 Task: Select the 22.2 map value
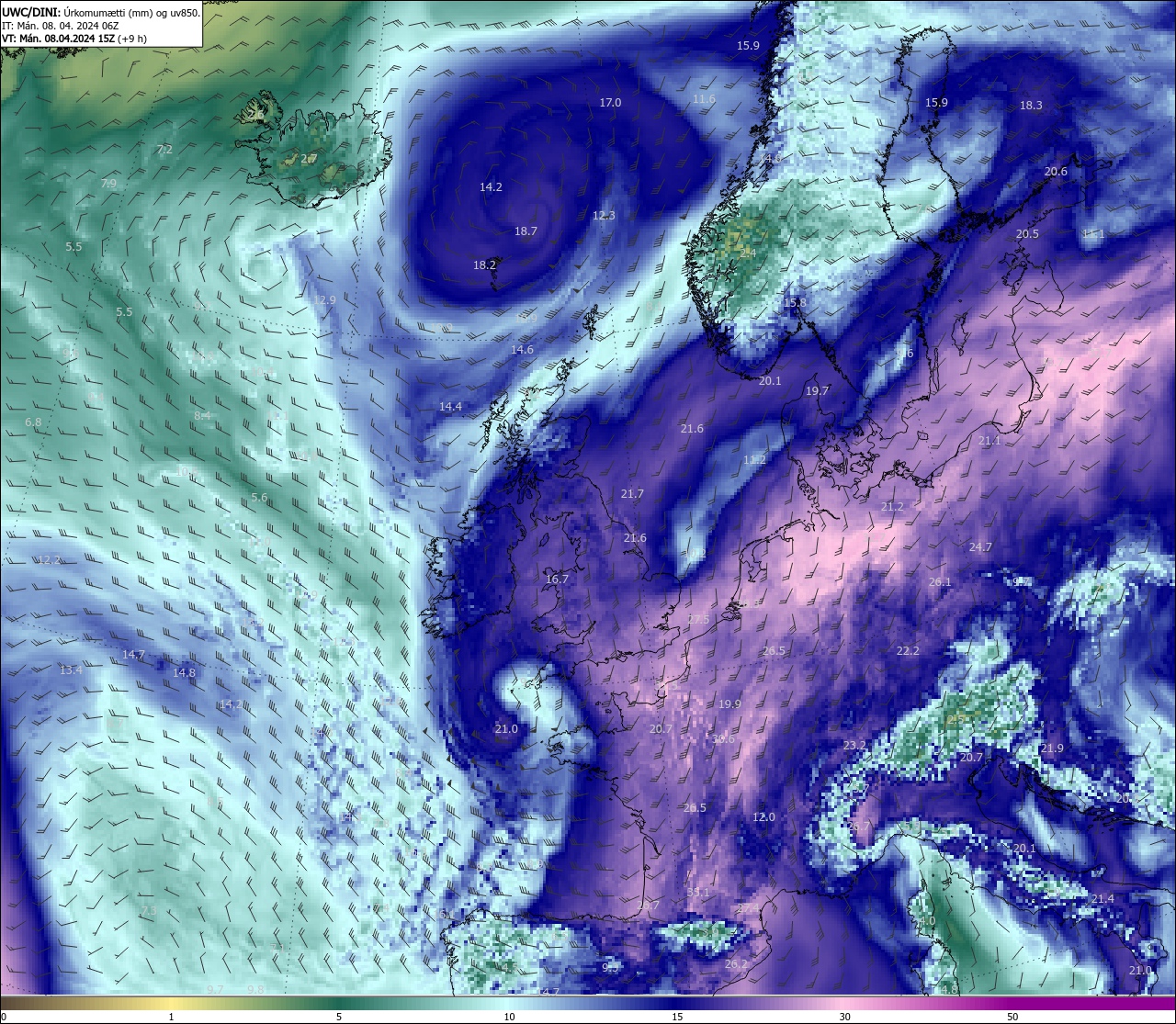[x=907, y=651]
